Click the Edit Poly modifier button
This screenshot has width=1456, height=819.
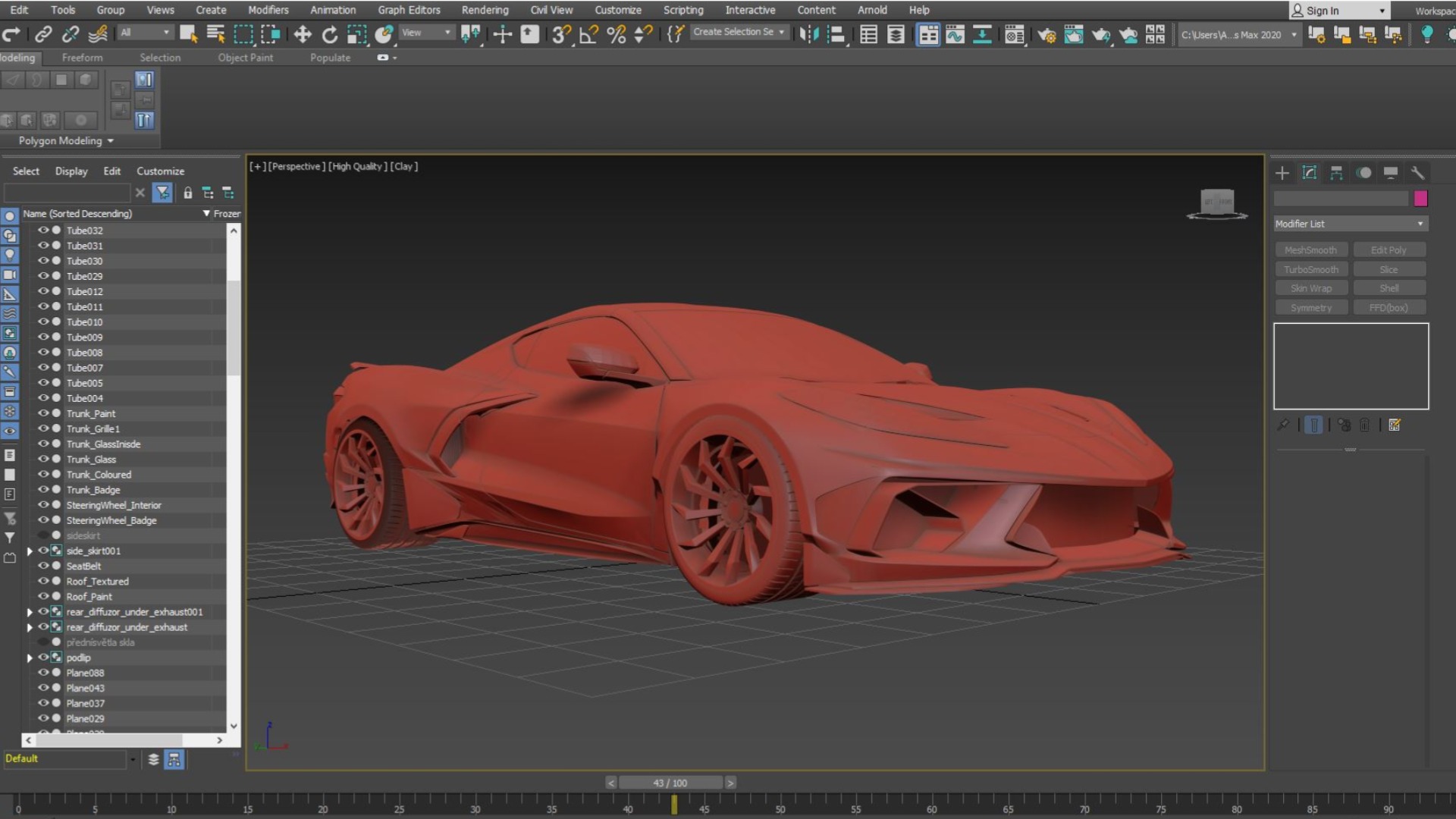point(1388,250)
